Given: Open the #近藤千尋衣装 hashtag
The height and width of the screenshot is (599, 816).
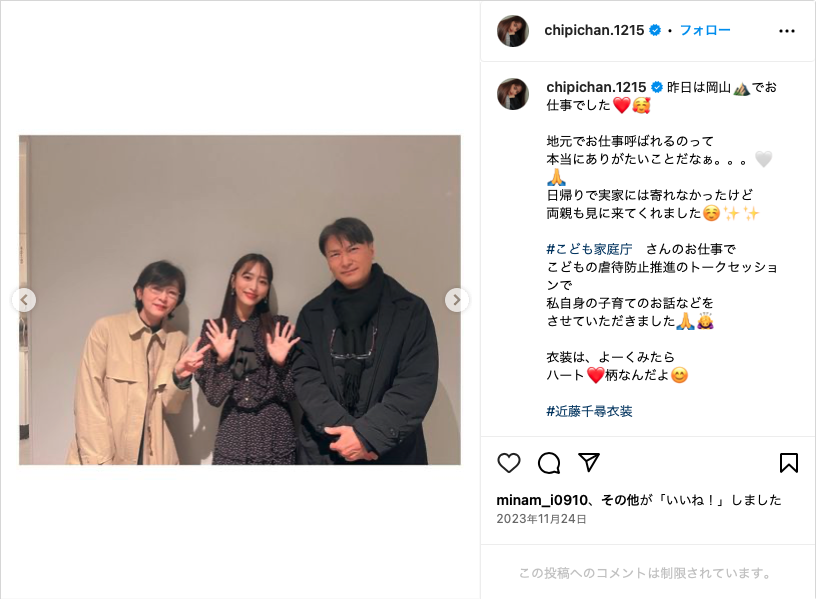Looking at the screenshot, I should (x=589, y=412).
